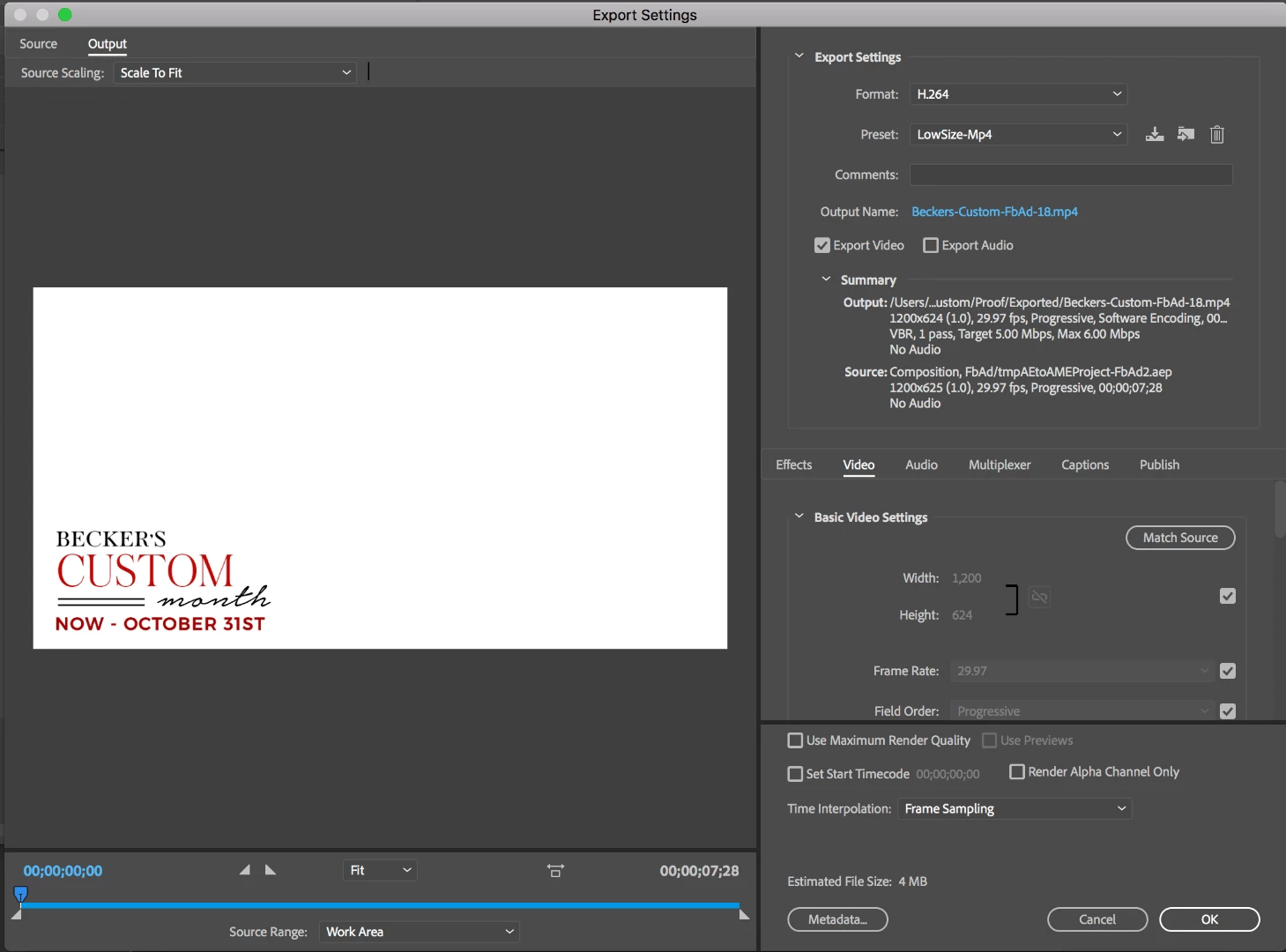Click the Set In Point triangle icon
This screenshot has width=1286, height=952.
tap(245, 870)
